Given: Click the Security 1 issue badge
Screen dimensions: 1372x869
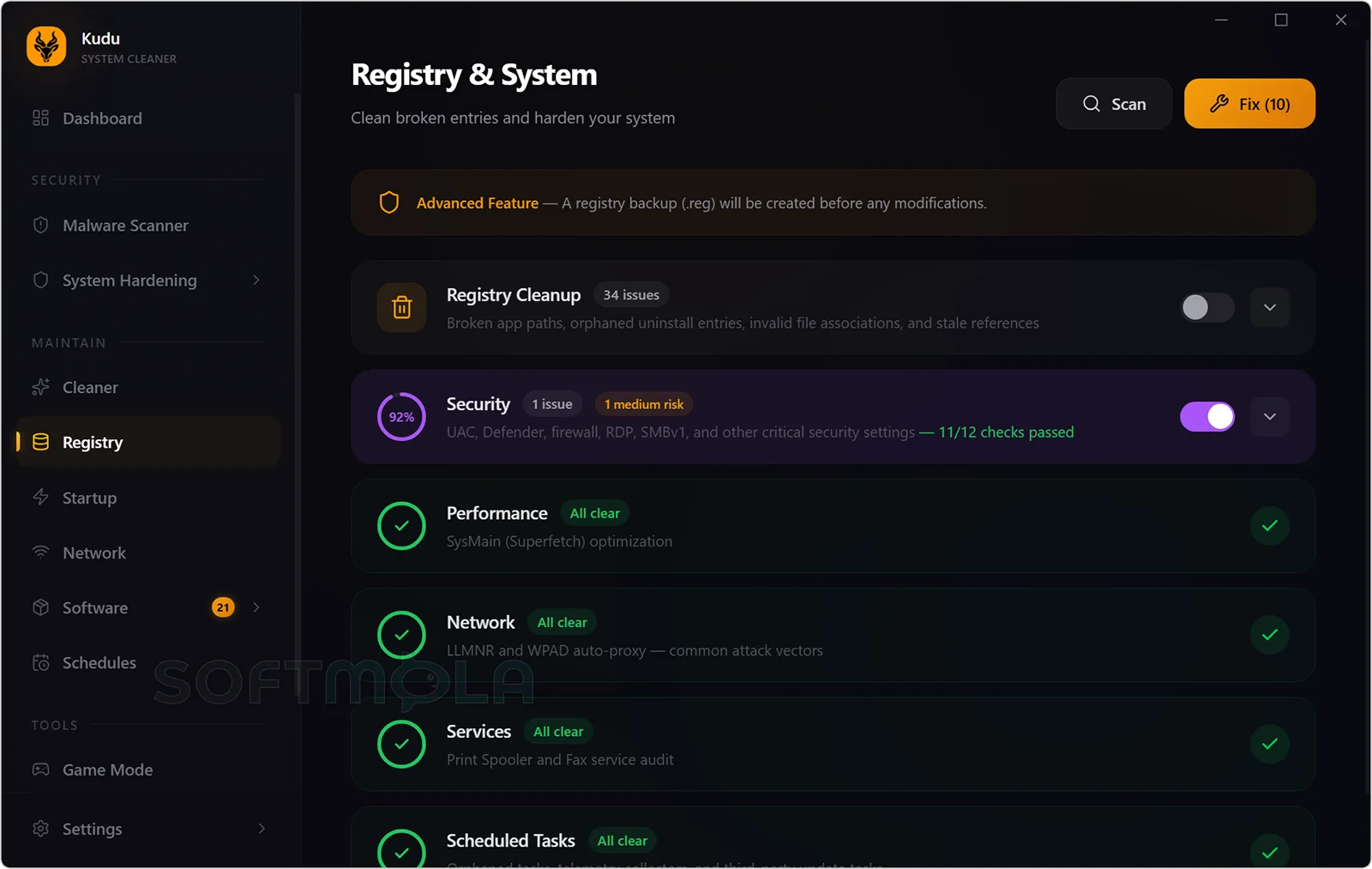Looking at the screenshot, I should tap(552, 404).
